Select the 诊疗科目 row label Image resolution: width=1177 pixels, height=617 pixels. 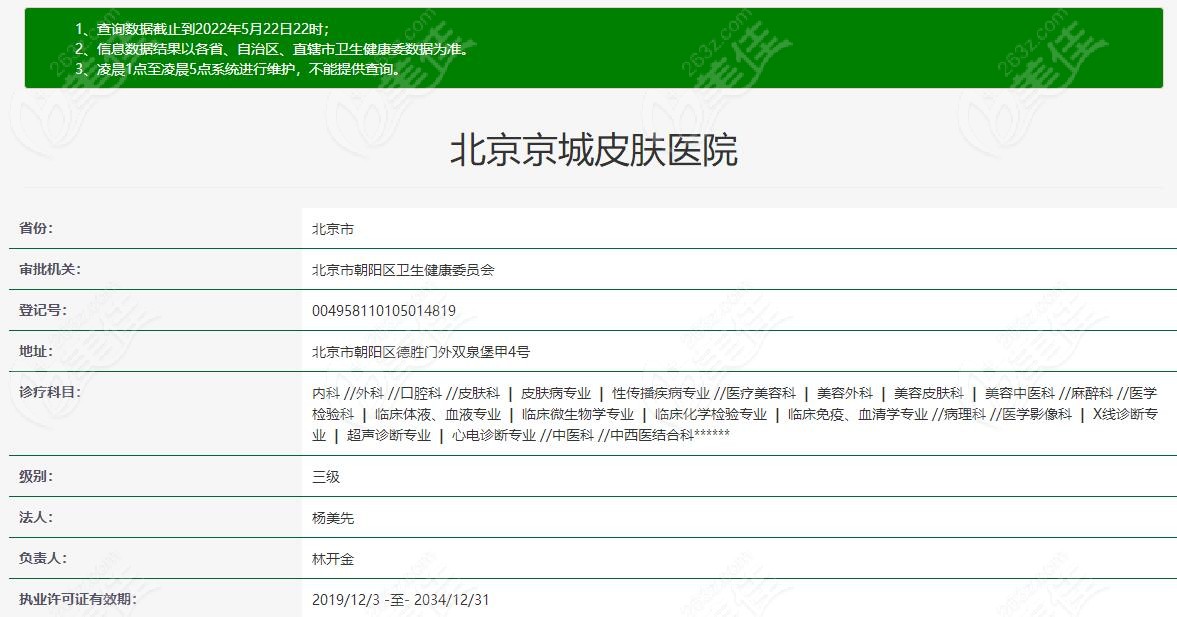[50, 392]
